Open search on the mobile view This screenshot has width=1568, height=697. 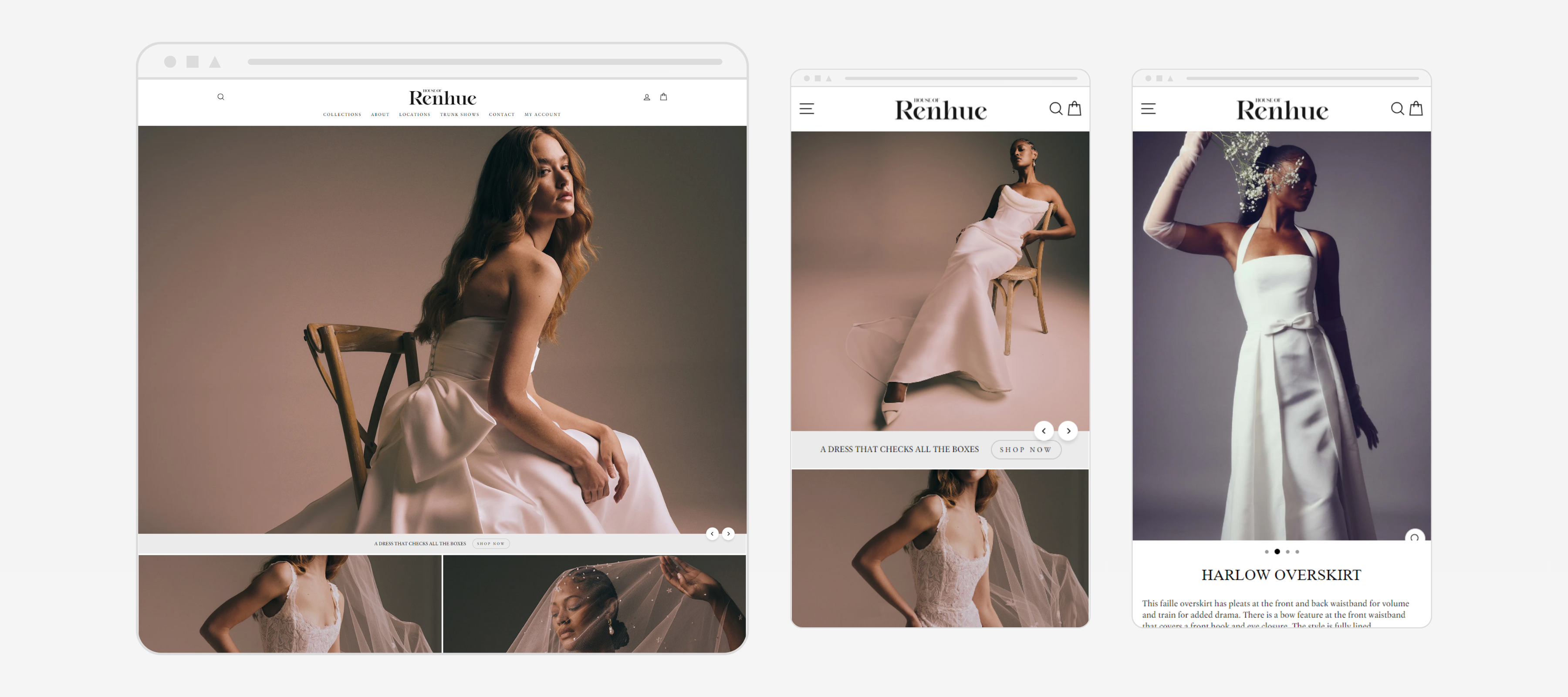[x=1398, y=108]
